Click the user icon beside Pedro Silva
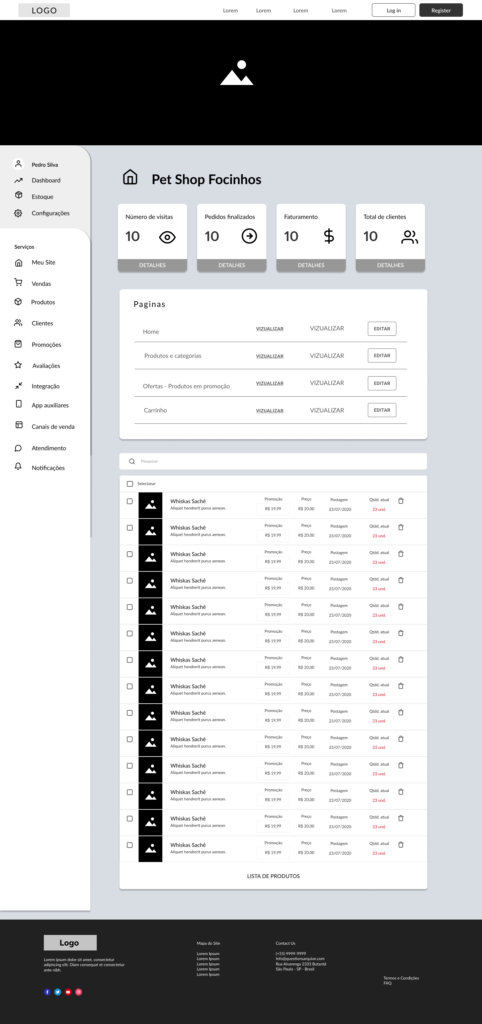The width and height of the screenshot is (482, 1024). point(18,164)
